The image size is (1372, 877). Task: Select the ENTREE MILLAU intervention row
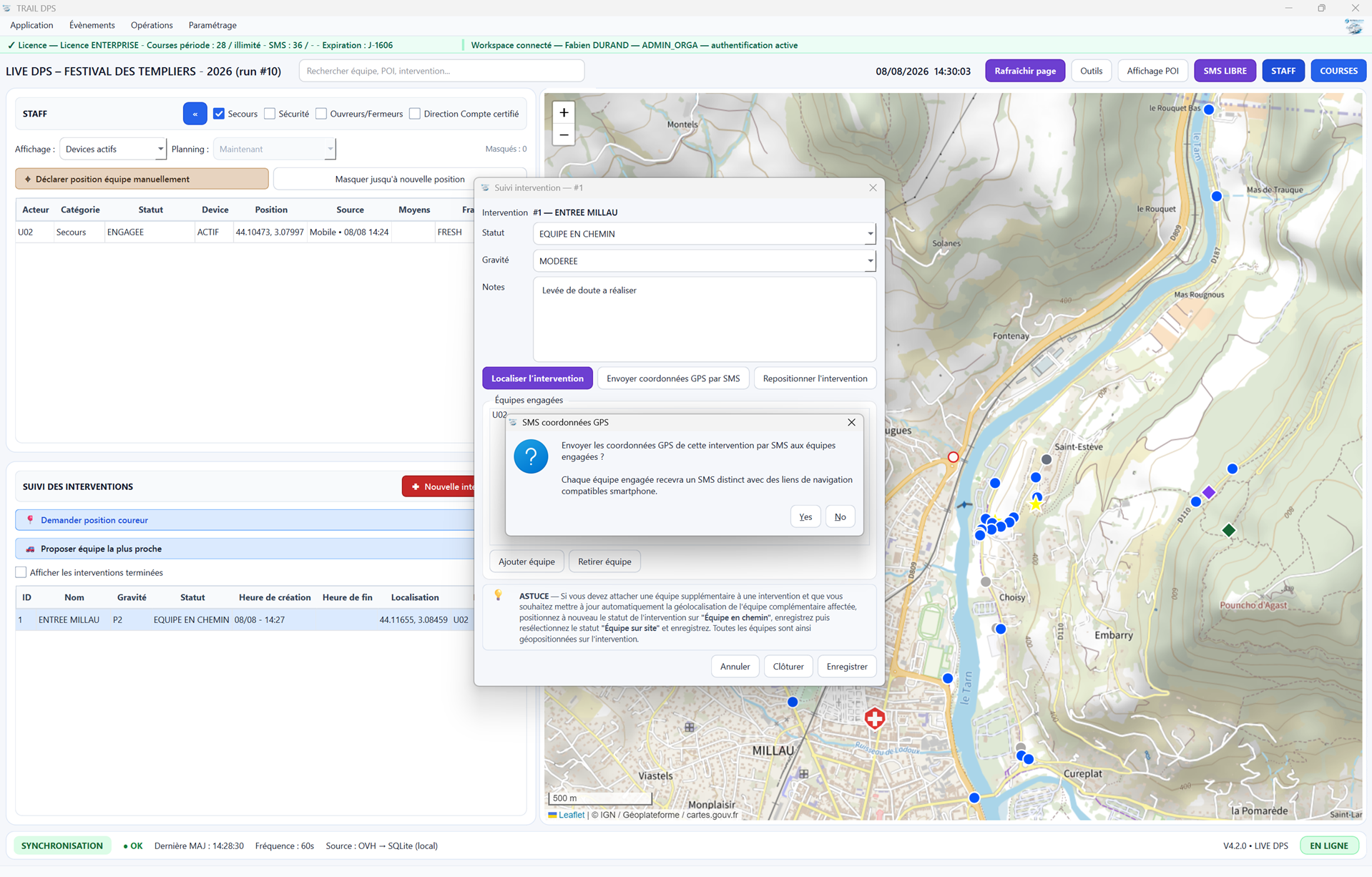coord(245,619)
